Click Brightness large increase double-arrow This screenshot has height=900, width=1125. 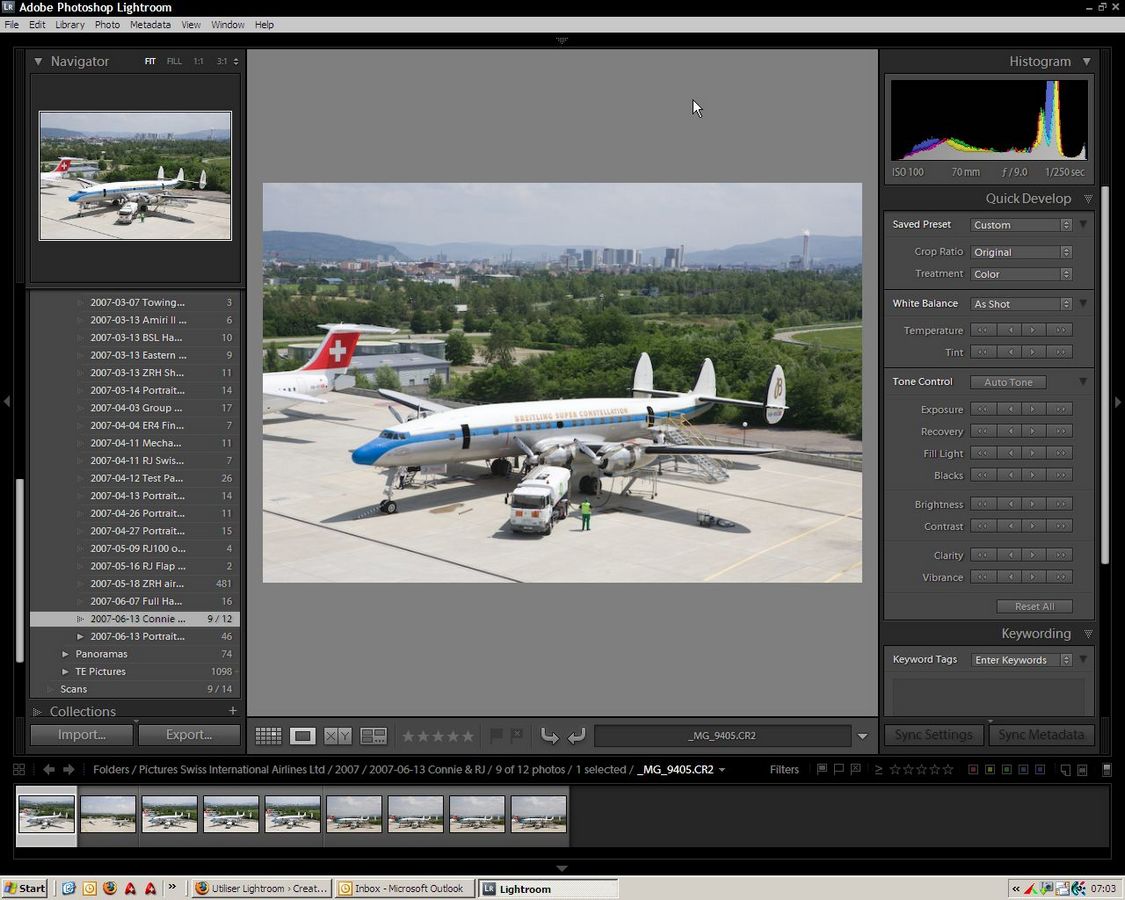tap(1060, 504)
